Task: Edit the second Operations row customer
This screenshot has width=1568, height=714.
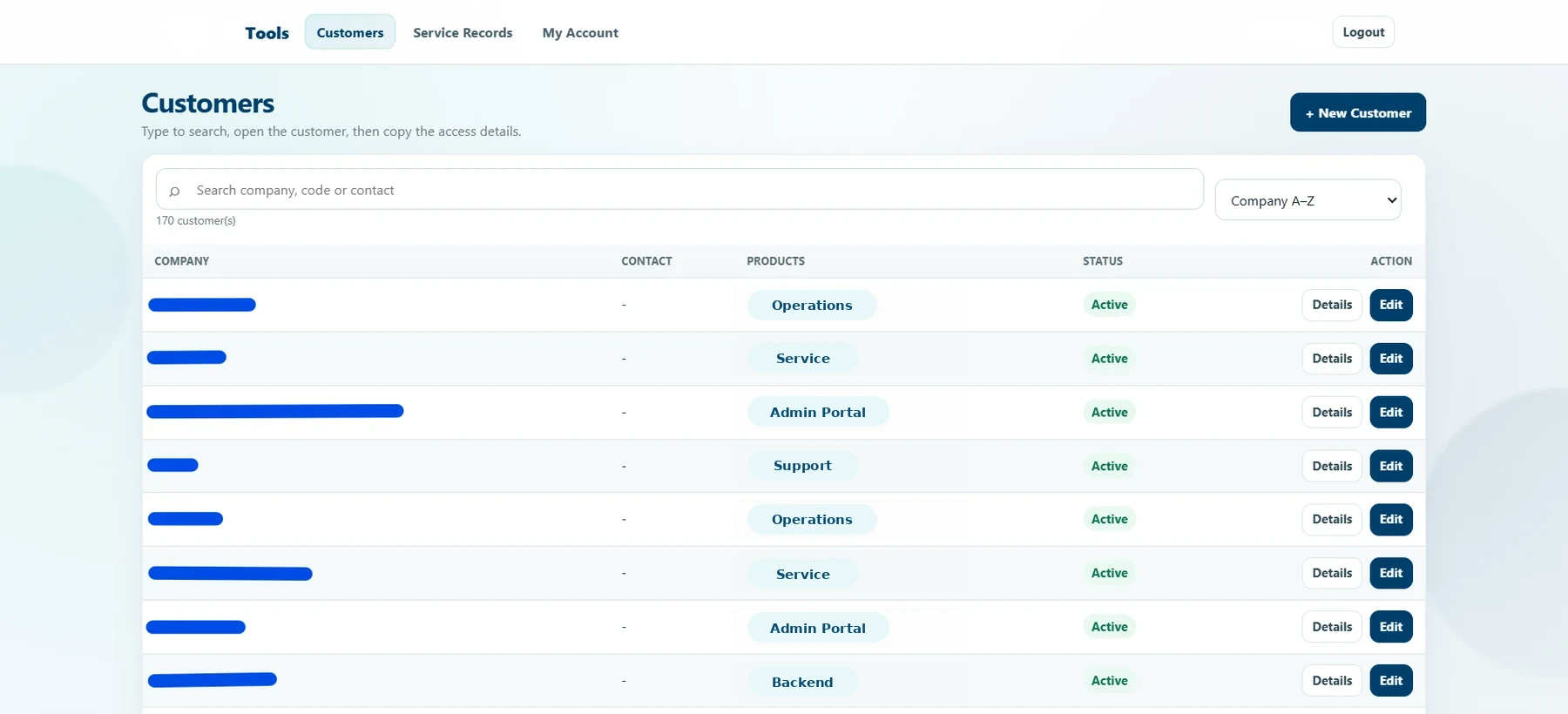Action: click(1391, 520)
